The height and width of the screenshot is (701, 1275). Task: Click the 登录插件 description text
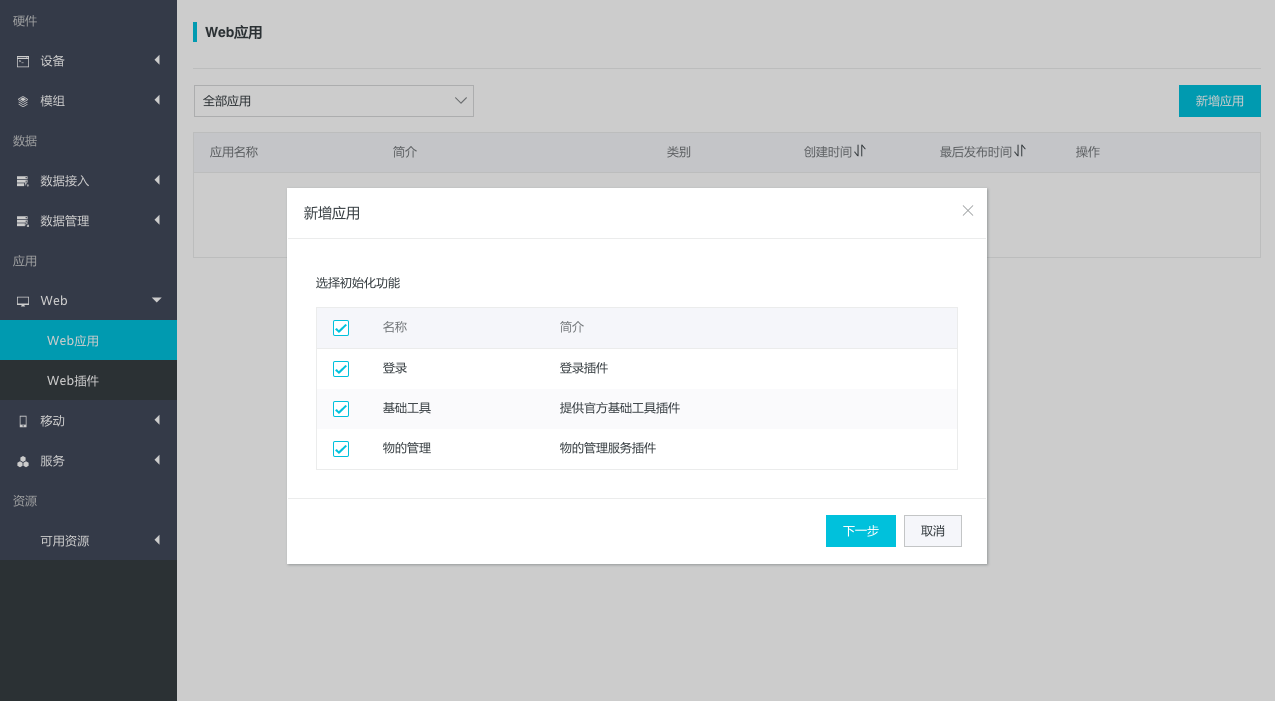coord(584,368)
